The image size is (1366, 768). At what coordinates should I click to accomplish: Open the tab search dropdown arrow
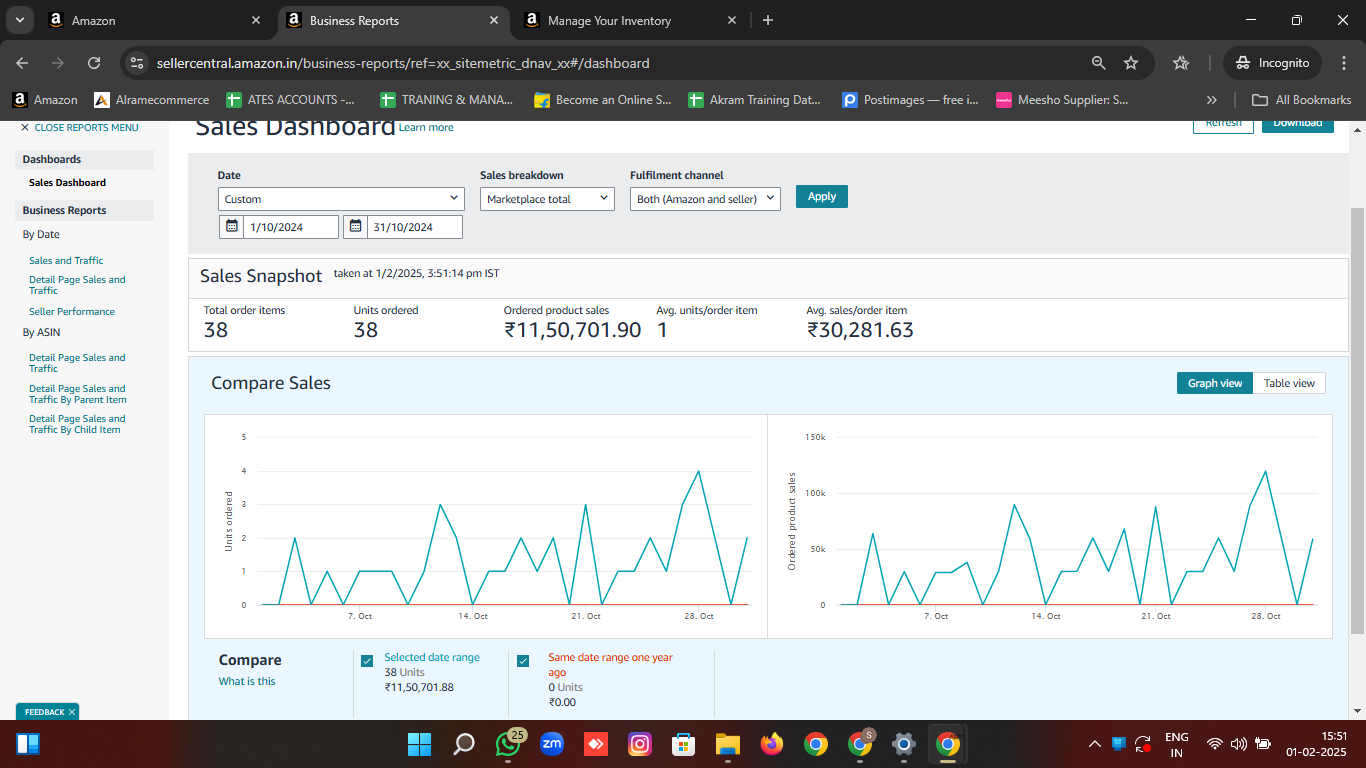(19, 20)
